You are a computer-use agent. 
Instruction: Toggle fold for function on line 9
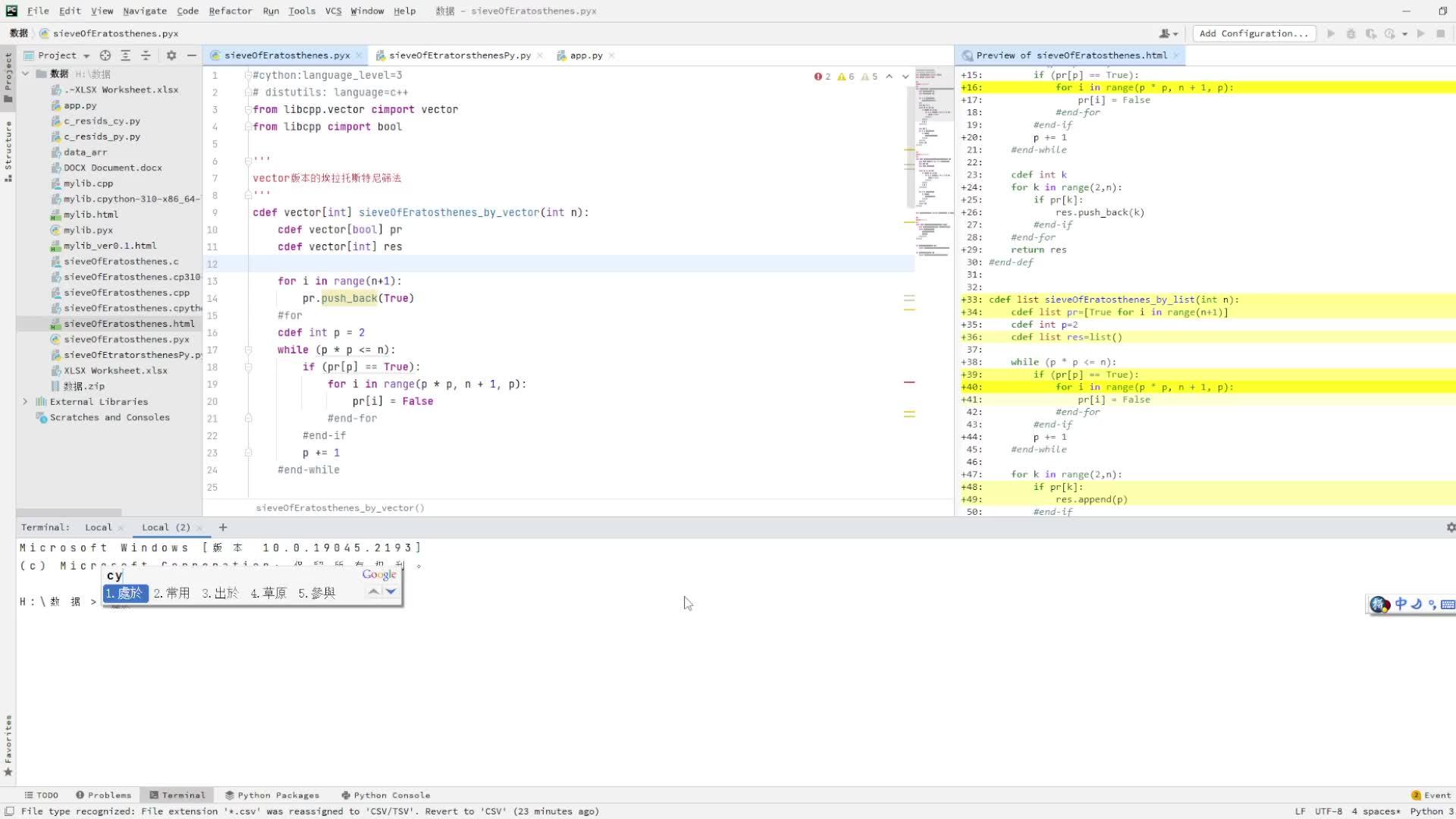click(248, 212)
